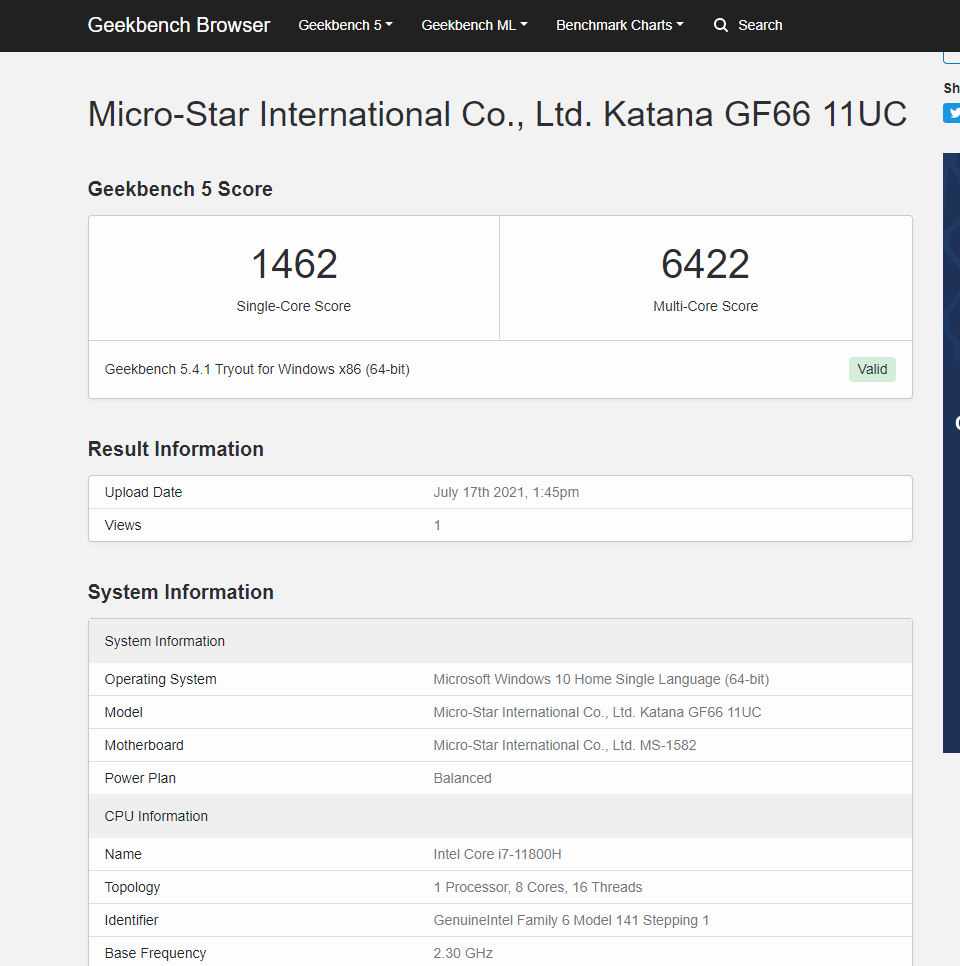
Task: Click the Model value Katana GF66 11UC
Action: click(x=597, y=713)
